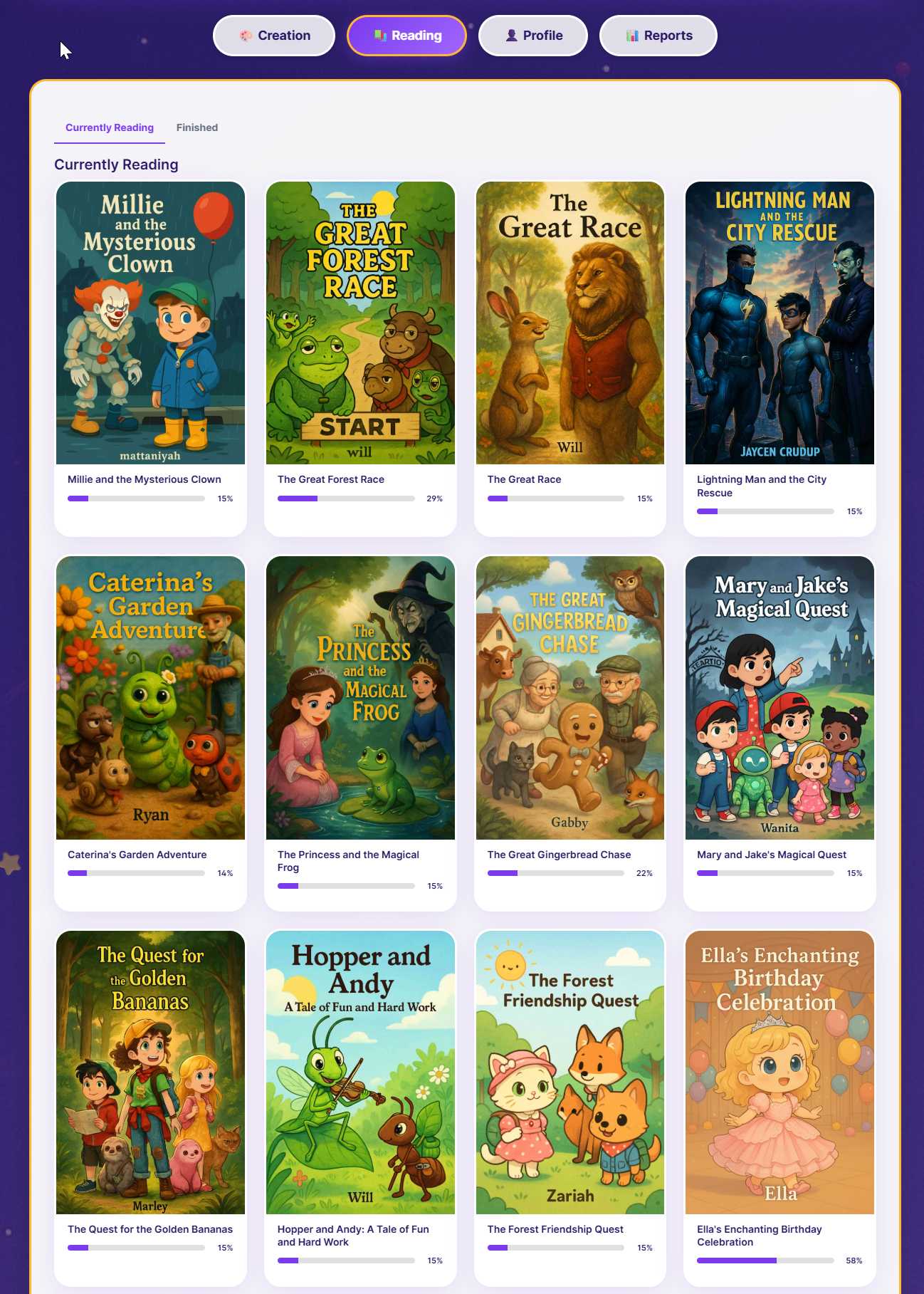924x1294 pixels.
Task: Click Caterina's Garden Adventure title link
Action: [137, 855]
